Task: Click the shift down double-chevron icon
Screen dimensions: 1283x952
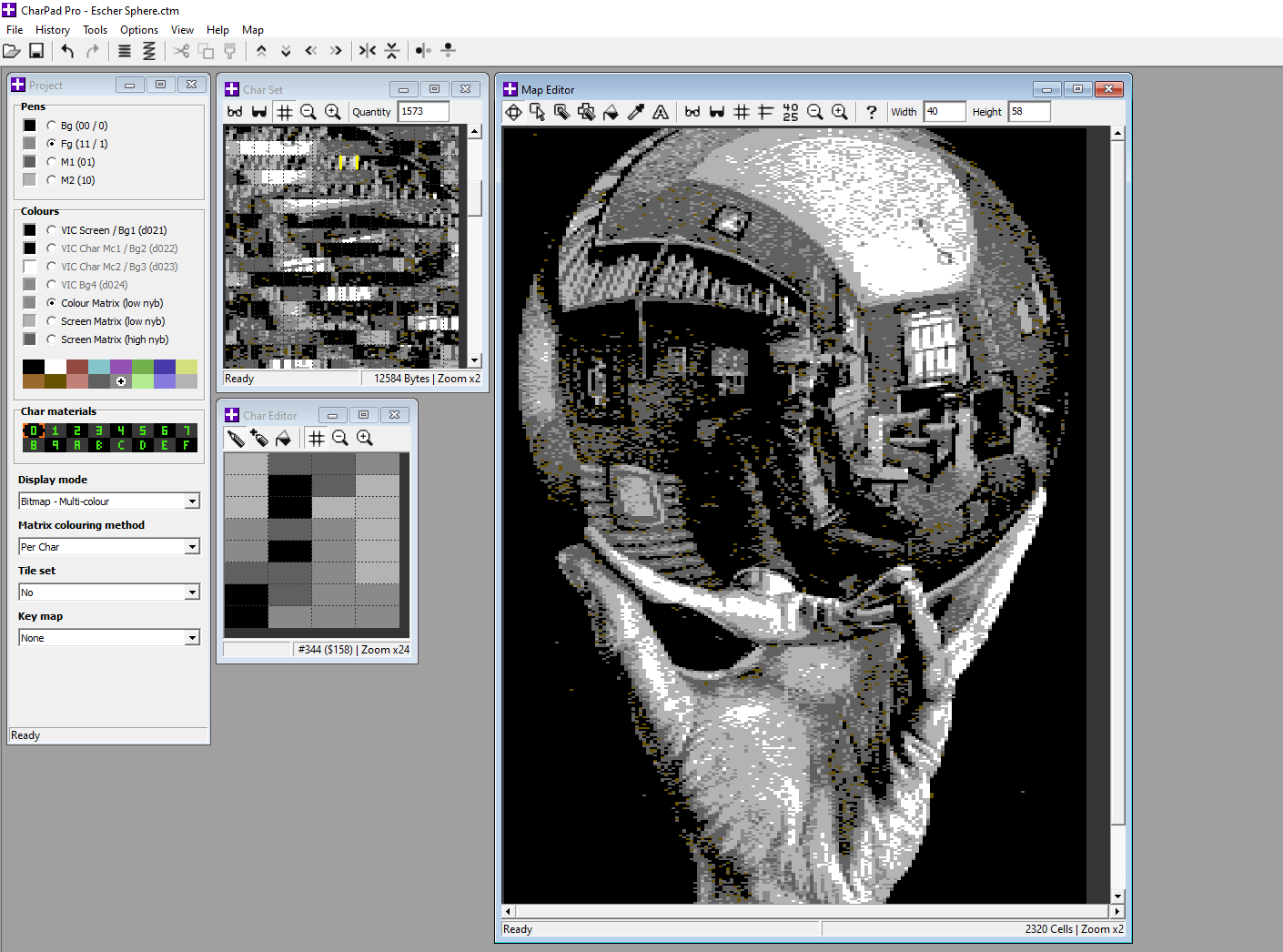Action: click(286, 51)
